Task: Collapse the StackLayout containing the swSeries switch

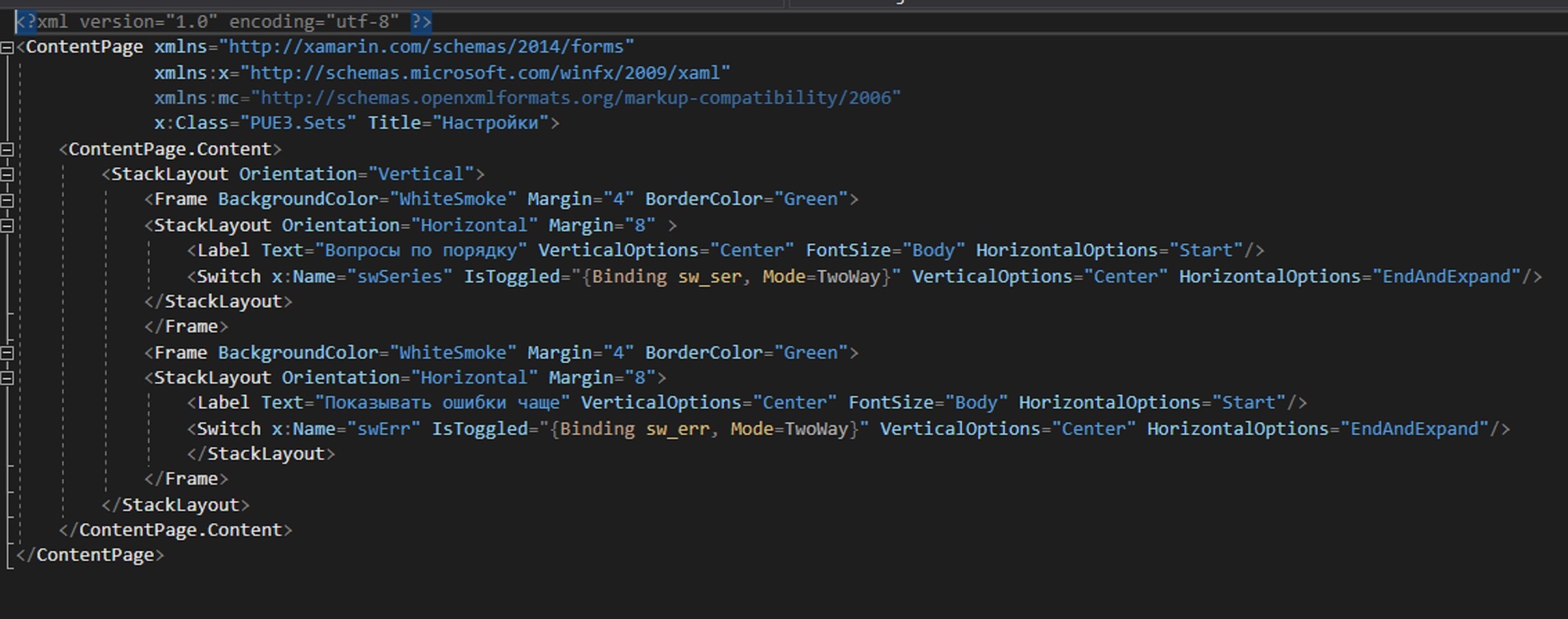Action: [x=7, y=226]
